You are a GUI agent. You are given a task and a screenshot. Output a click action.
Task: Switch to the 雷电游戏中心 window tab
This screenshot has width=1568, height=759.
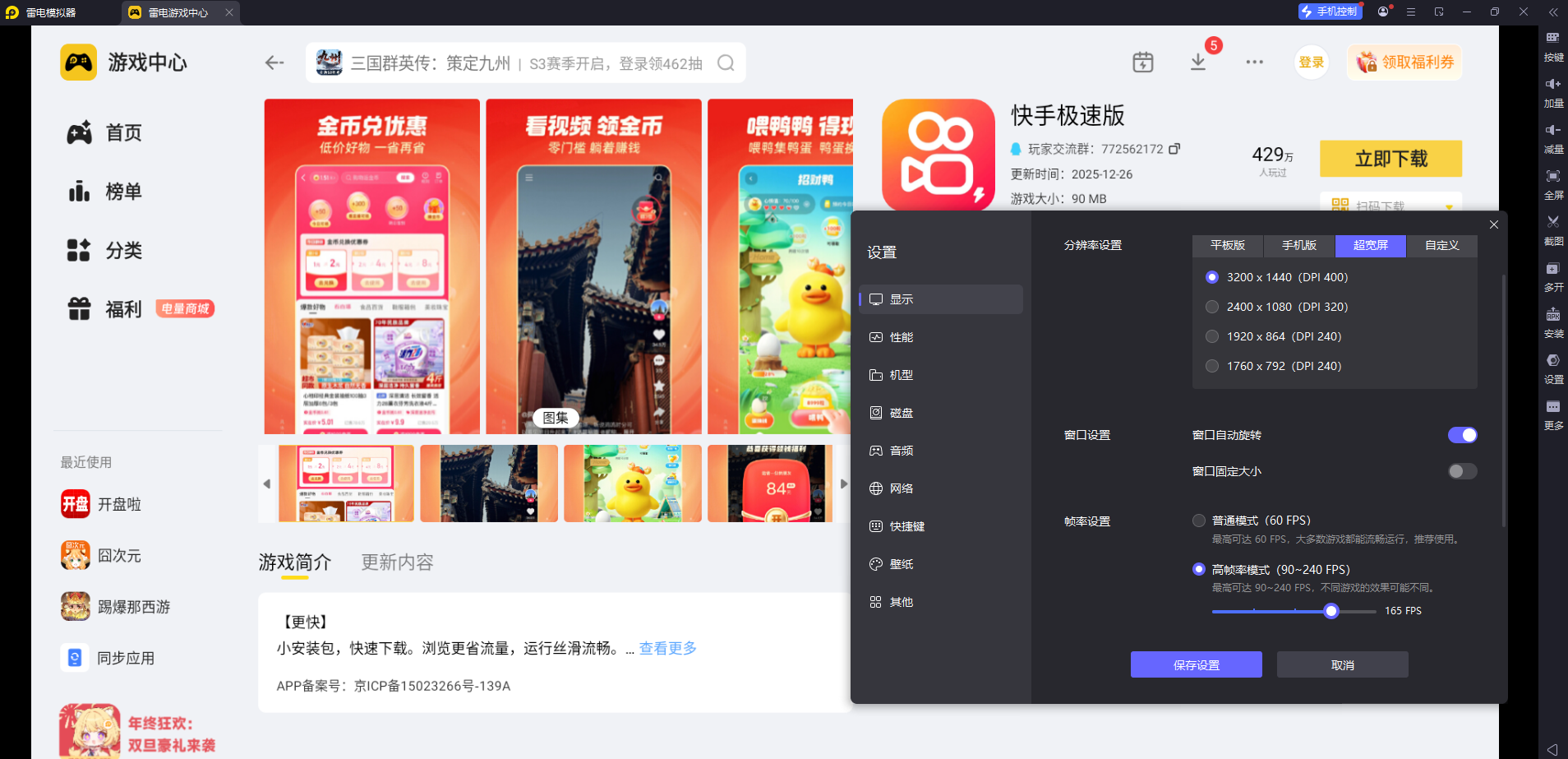pos(178,12)
